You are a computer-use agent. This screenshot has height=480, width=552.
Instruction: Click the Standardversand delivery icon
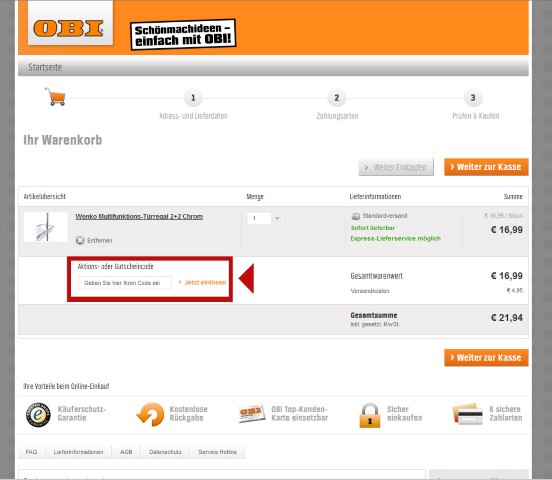pos(356,216)
